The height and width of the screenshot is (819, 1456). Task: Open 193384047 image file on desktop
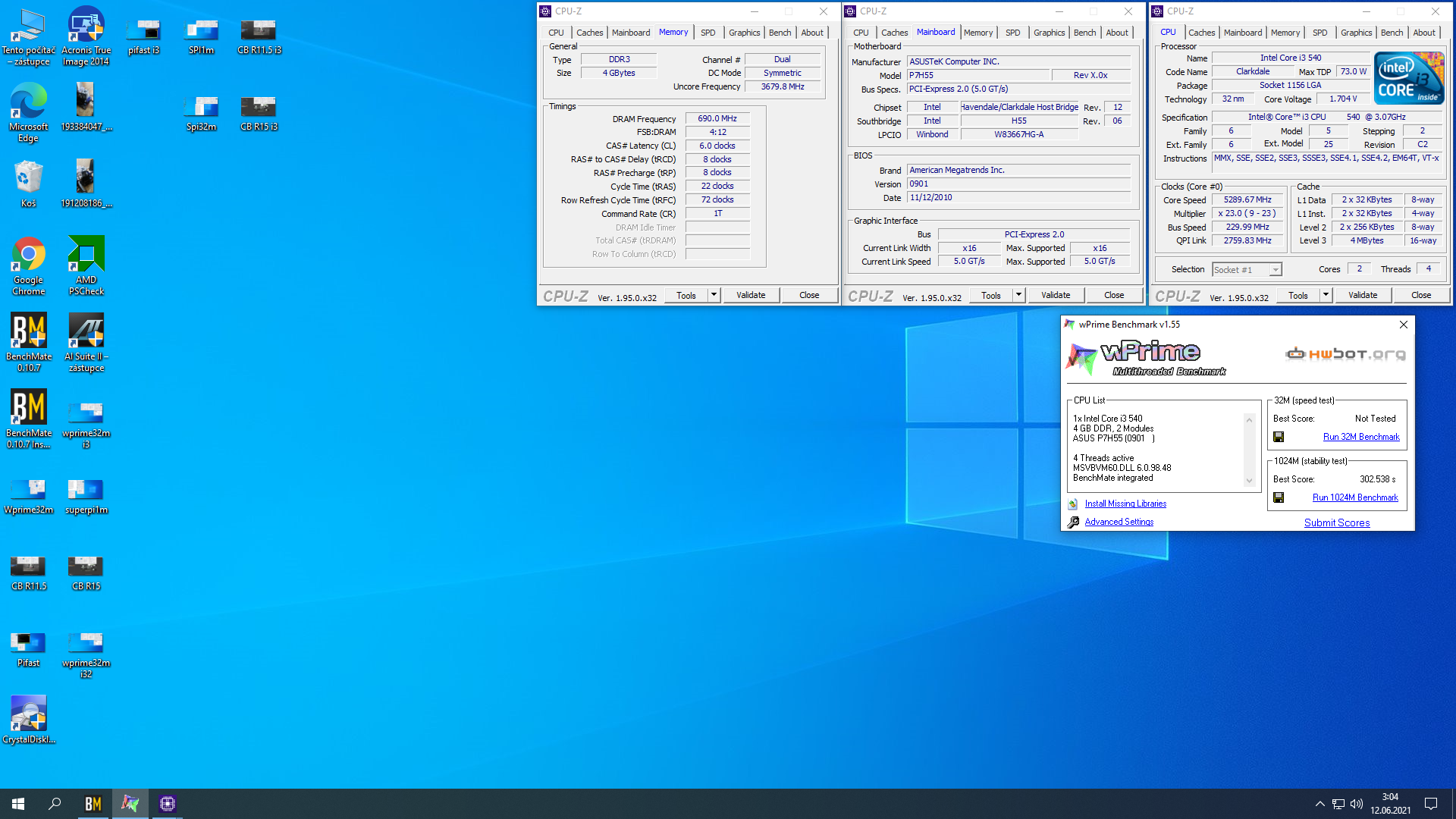[86, 107]
